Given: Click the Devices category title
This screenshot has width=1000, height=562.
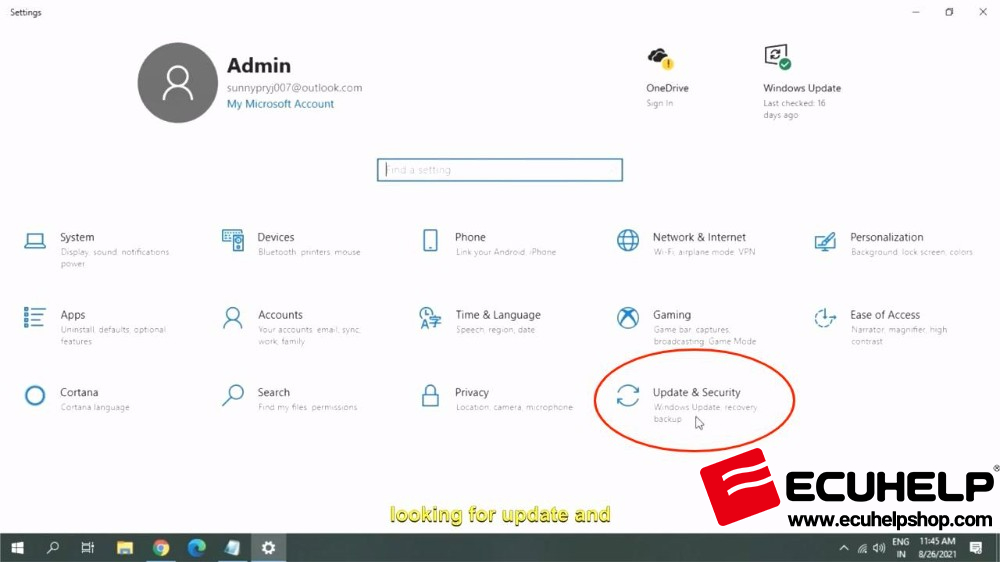Looking at the screenshot, I should [x=276, y=237].
